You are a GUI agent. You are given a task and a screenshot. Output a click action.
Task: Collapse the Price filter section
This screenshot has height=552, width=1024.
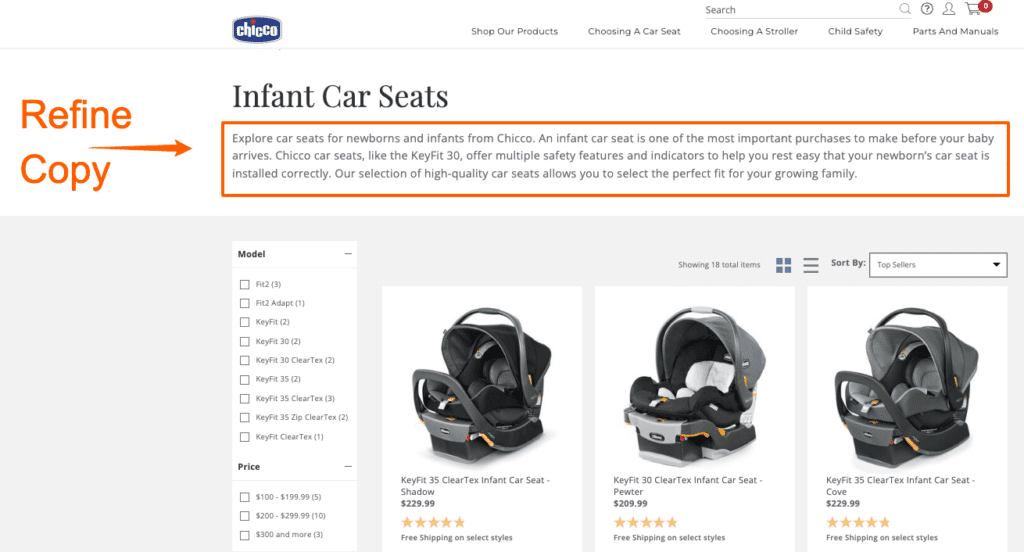pyautogui.click(x=348, y=466)
